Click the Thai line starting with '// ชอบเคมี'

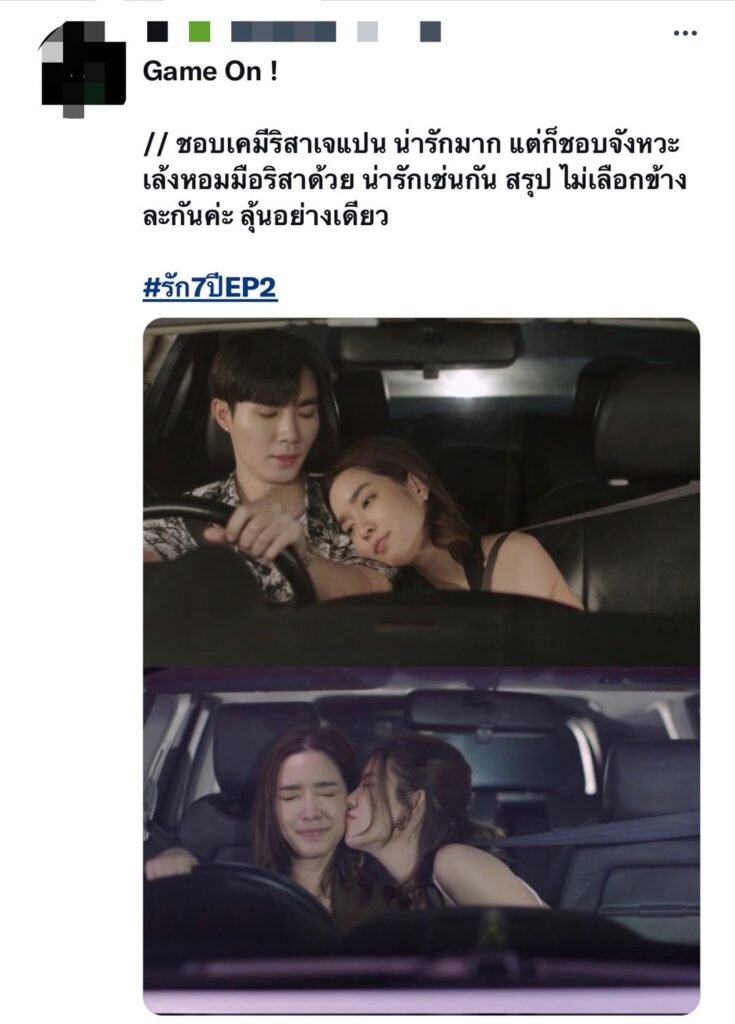tap(412, 144)
